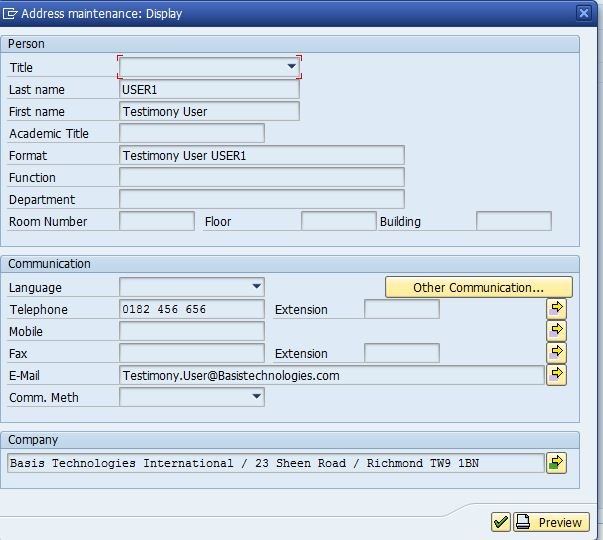603x540 pixels.
Task: Click the Building label
Action: coord(400,221)
